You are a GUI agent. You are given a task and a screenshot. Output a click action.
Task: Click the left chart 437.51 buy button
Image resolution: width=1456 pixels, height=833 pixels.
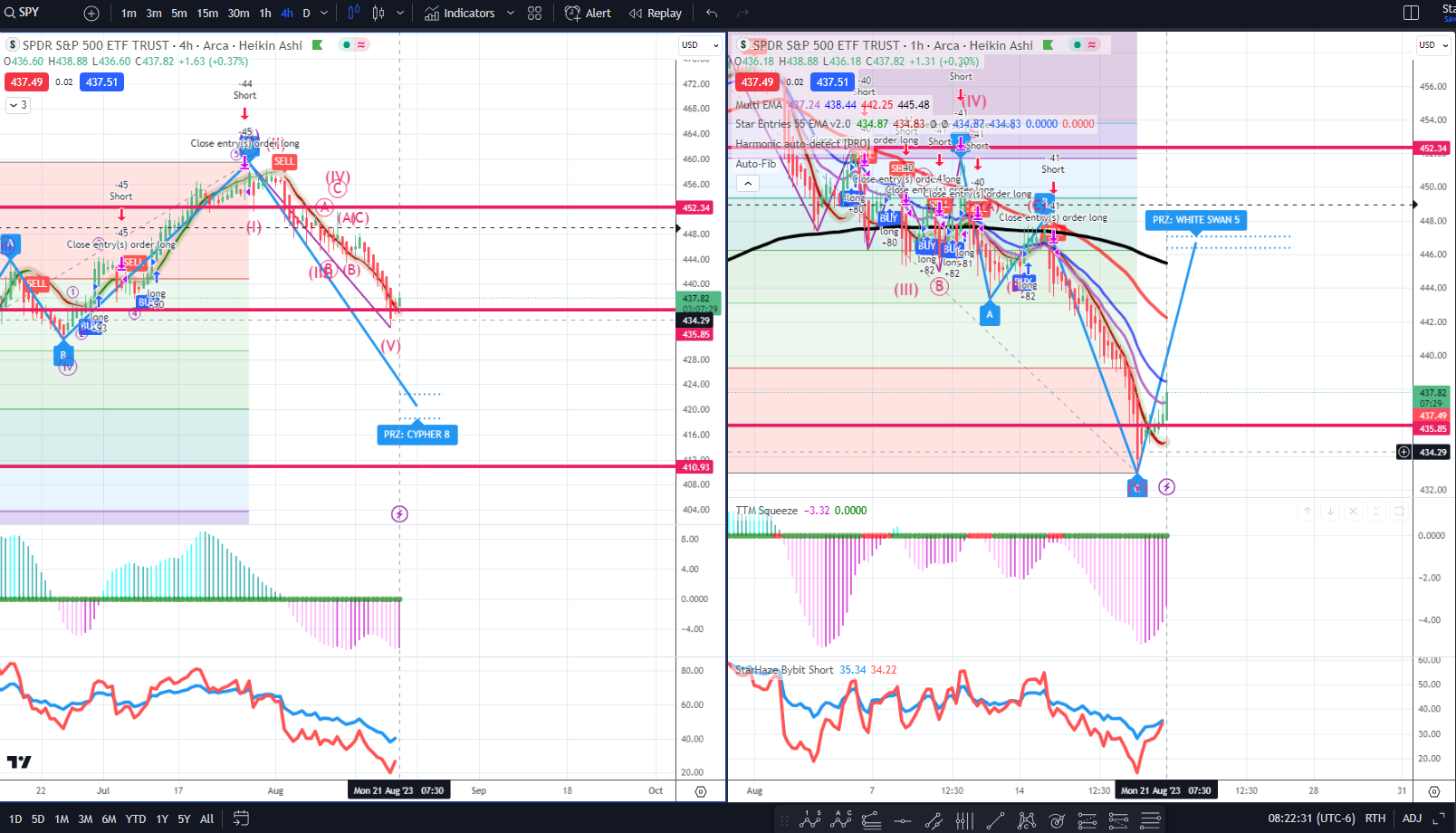[101, 82]
